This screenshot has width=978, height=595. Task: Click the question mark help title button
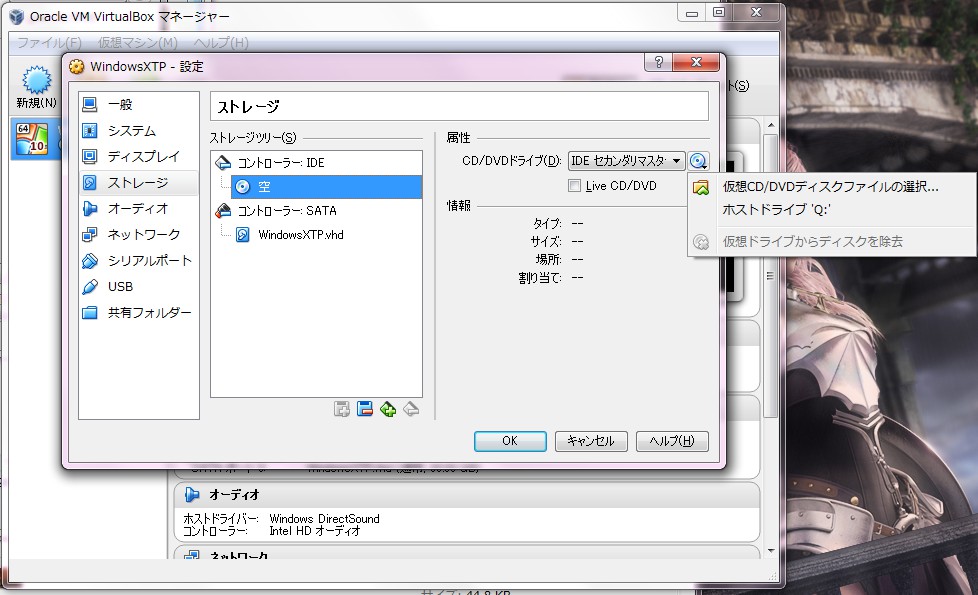tap(659, 62)
